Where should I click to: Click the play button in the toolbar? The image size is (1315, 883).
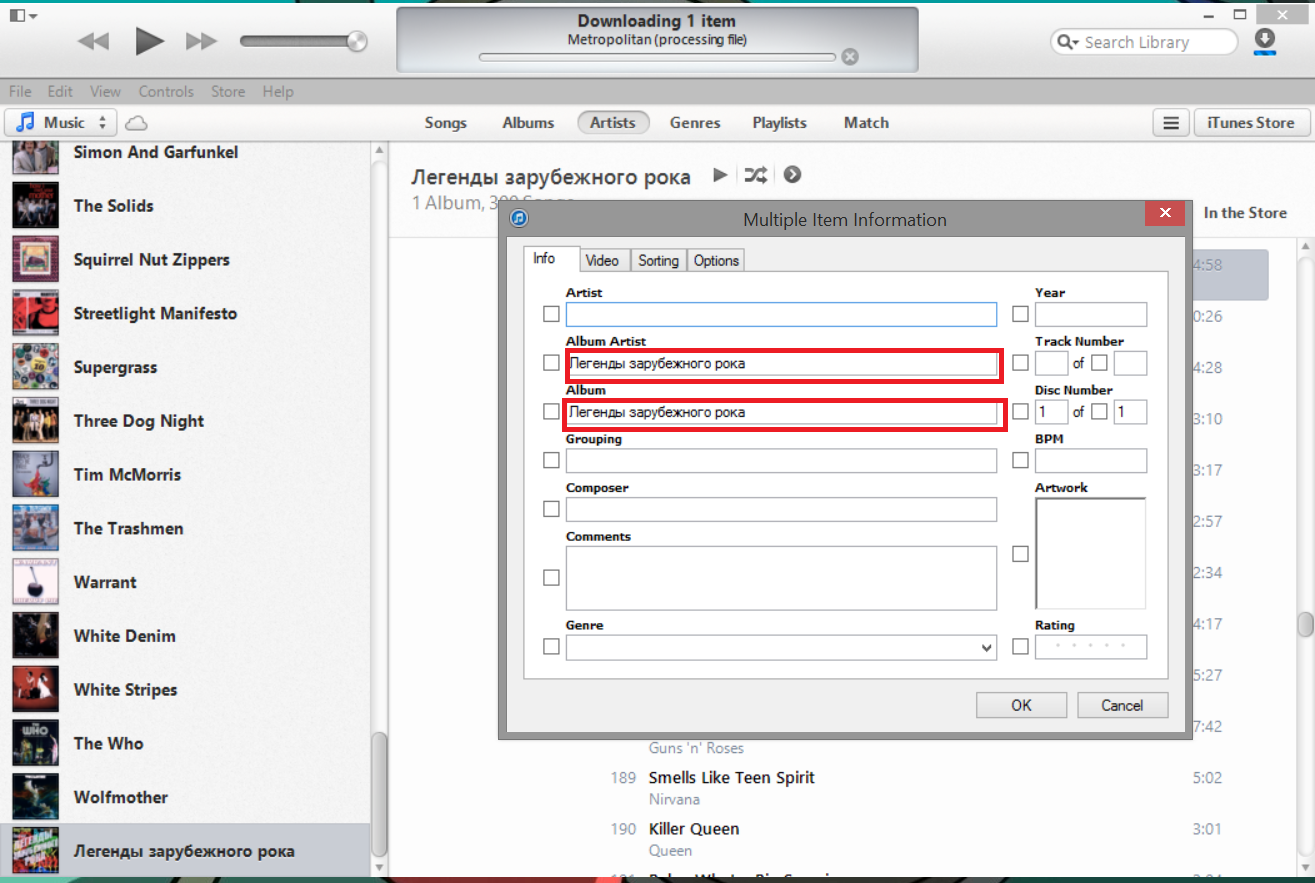(x=149, y=41)
